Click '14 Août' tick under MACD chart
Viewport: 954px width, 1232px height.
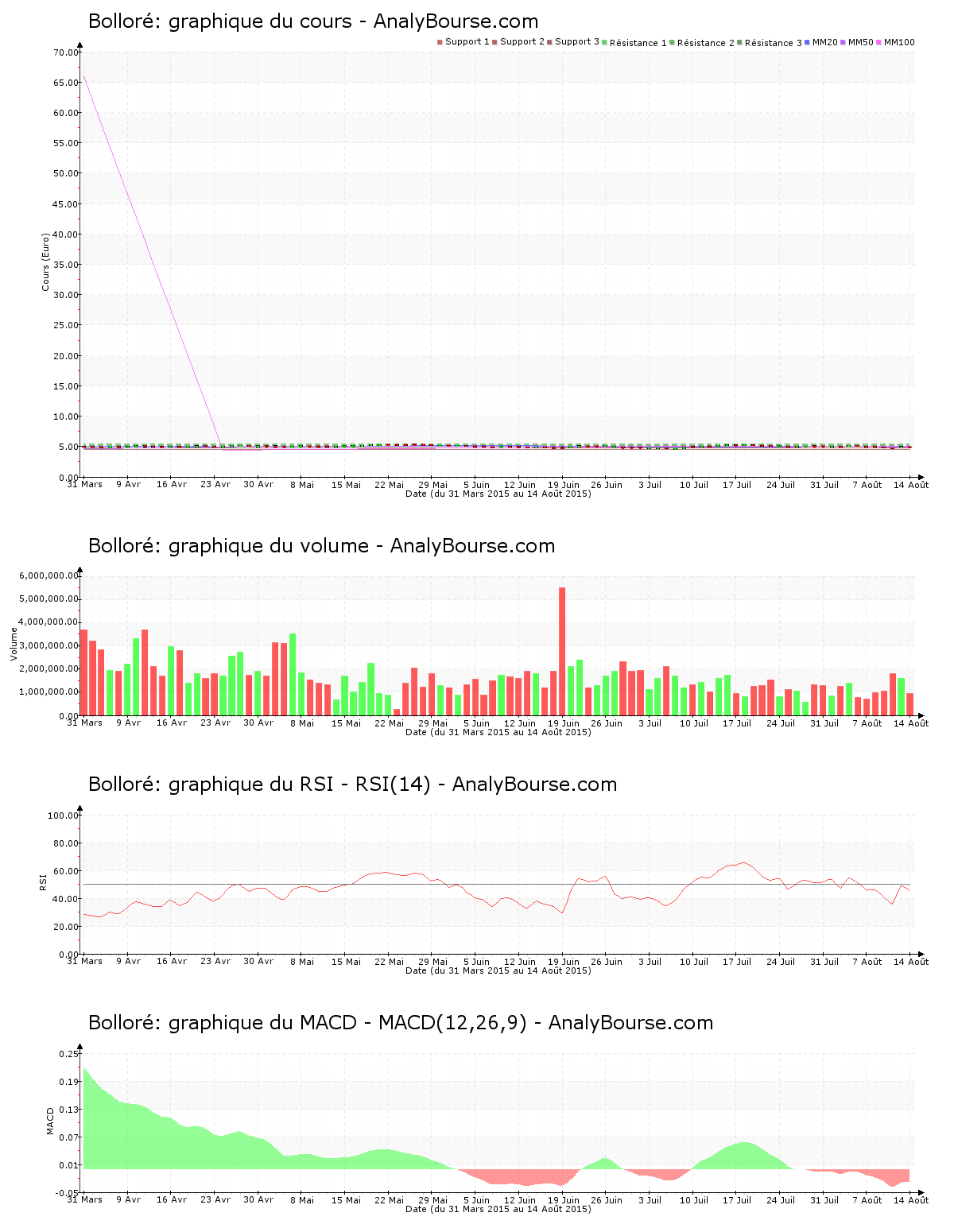[x=910, y=1200]
